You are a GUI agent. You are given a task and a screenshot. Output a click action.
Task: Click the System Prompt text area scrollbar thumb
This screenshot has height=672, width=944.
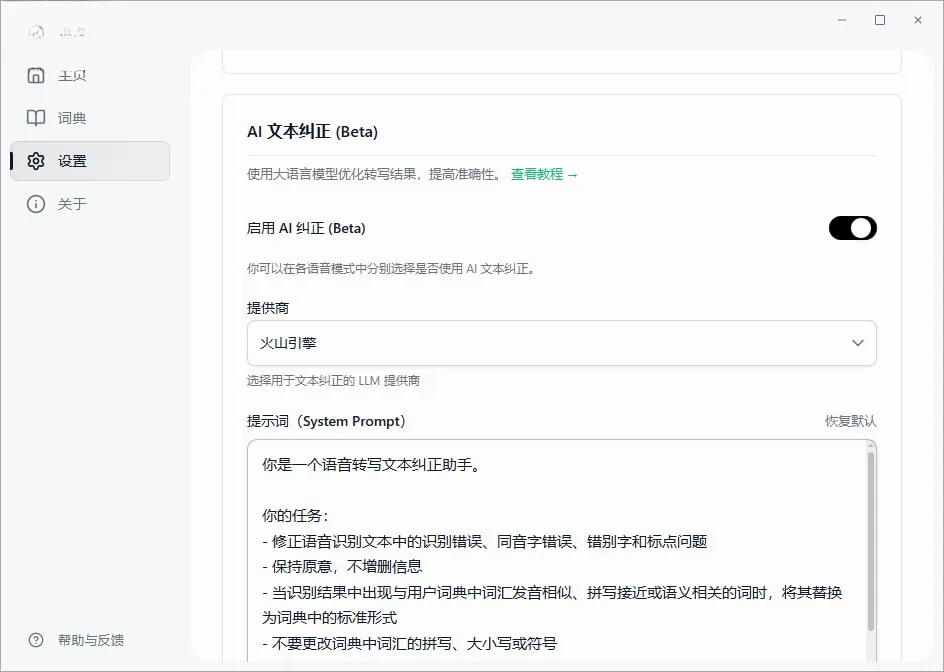(x=871, y=541)
